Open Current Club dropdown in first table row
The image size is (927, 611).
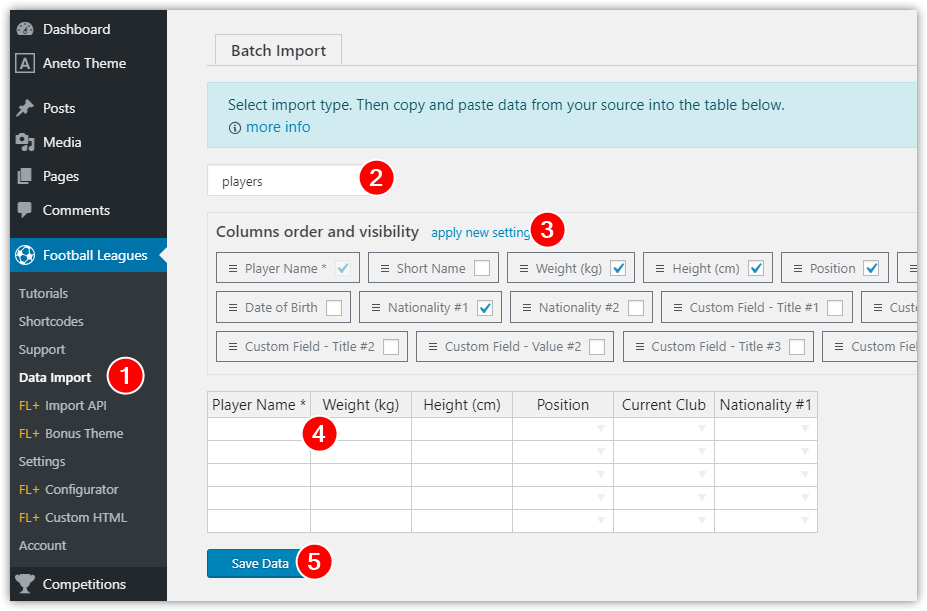[x=702, y=429]
